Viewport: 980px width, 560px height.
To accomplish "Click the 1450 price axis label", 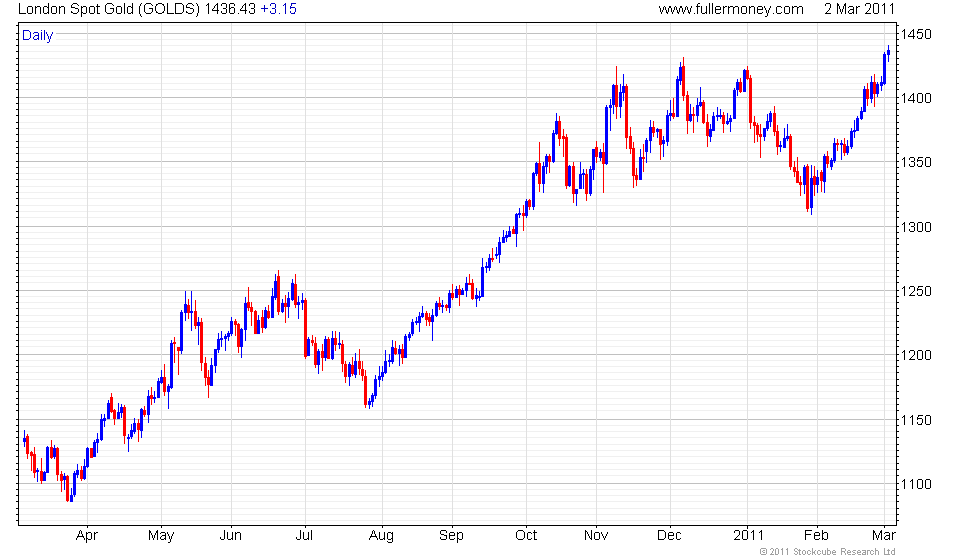I will tap(916, 34).
